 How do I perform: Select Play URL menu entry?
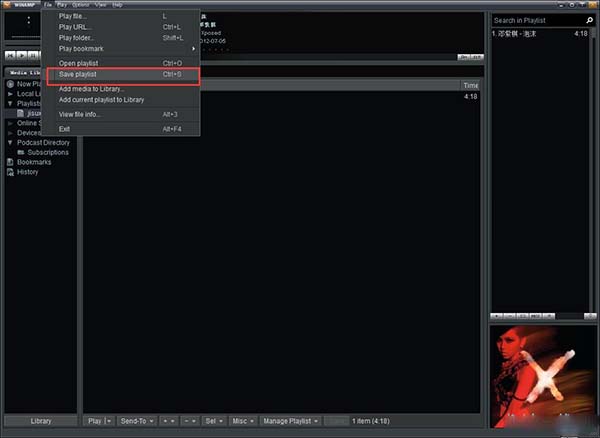(74, 27)
